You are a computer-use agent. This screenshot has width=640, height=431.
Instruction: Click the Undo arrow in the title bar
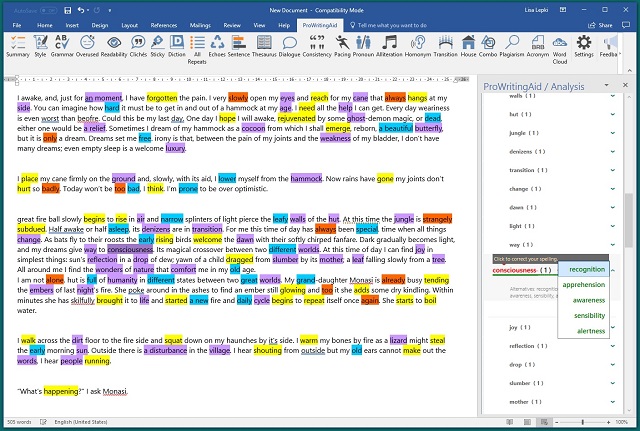[81, 10]
